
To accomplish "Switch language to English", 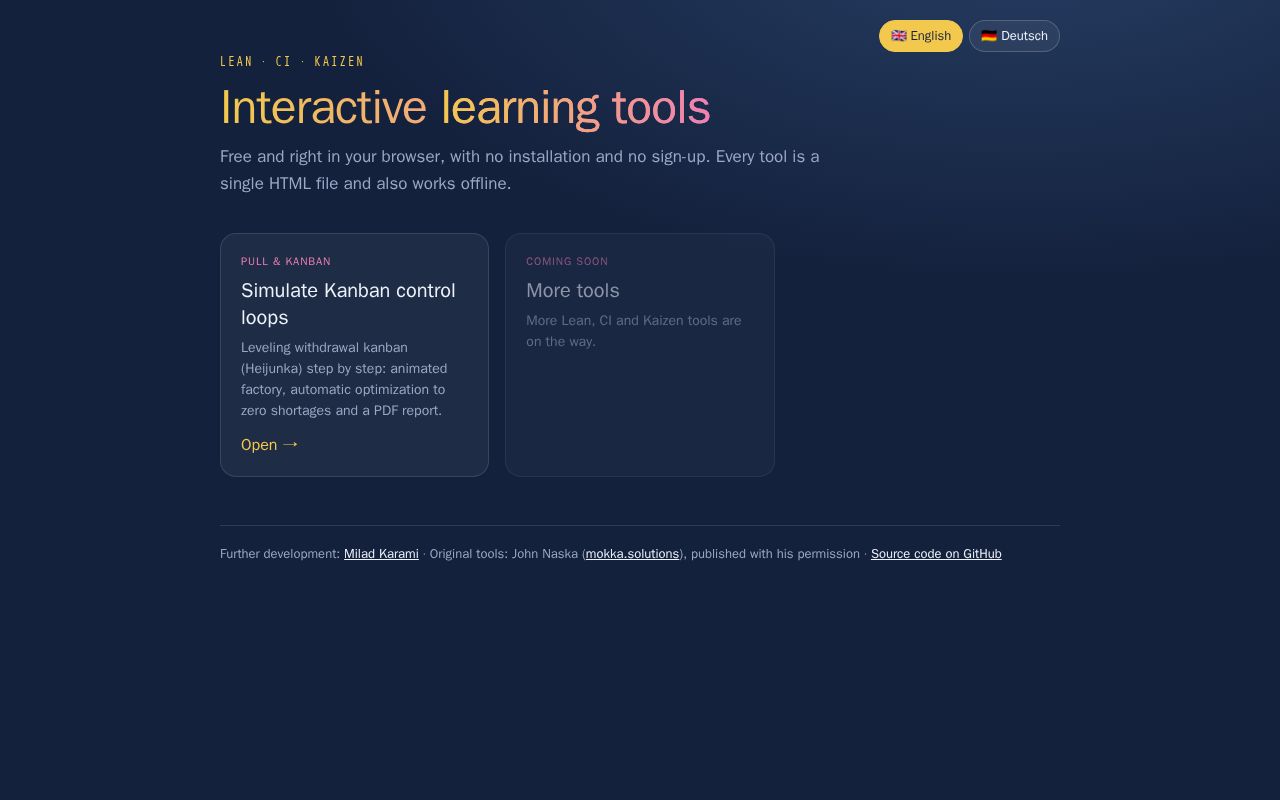I will click(920, 36).
